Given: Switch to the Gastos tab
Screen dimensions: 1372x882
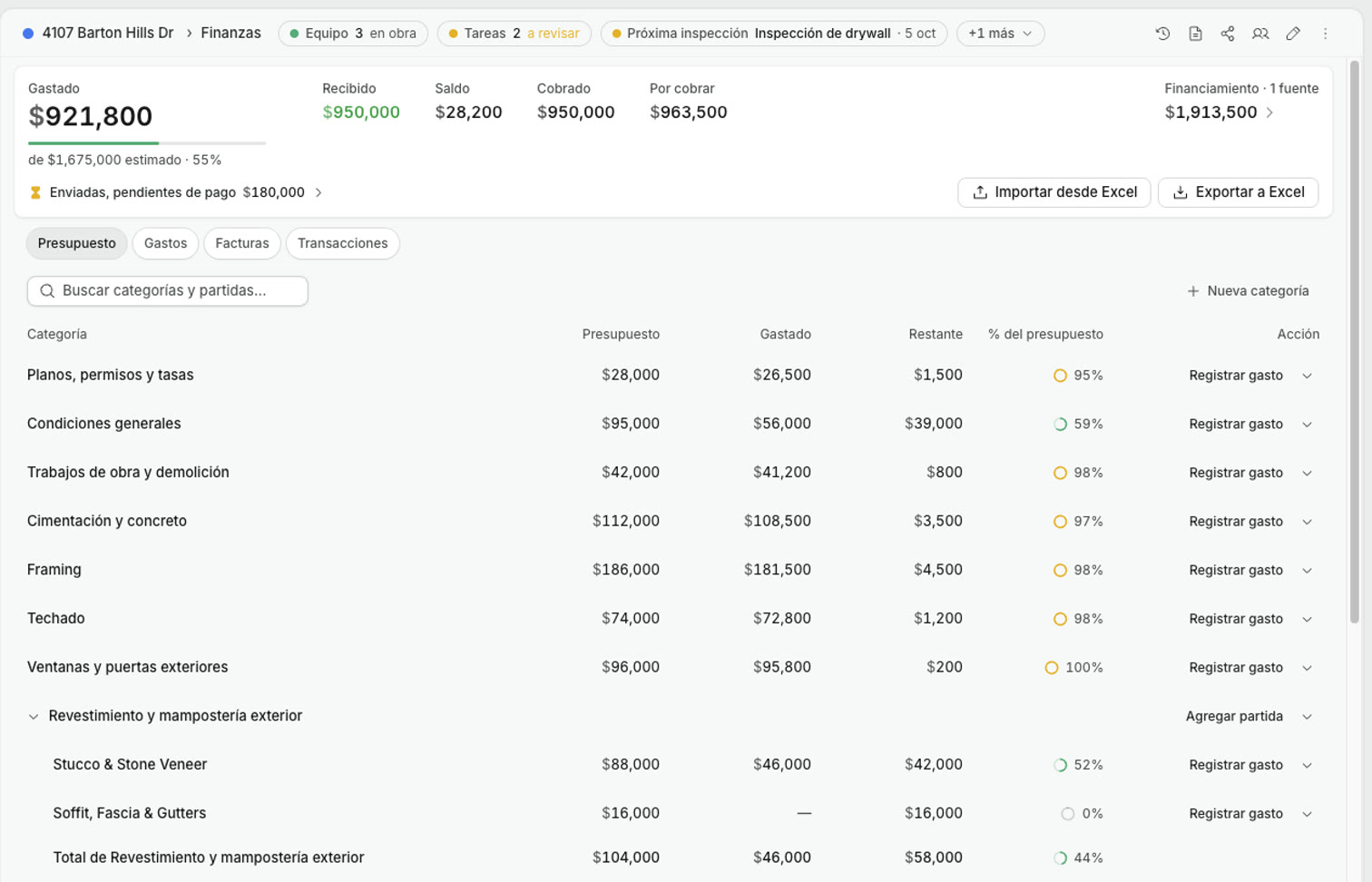Looking at the screenshot, I should pyautogui.click(x=165, y=243).
